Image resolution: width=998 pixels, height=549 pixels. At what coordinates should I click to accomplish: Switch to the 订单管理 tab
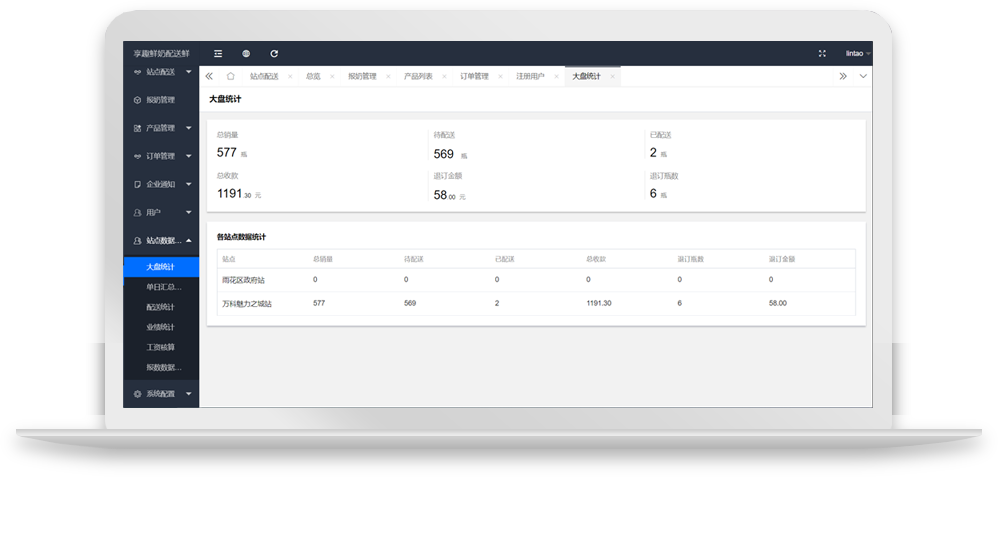(x=474, y=76)
